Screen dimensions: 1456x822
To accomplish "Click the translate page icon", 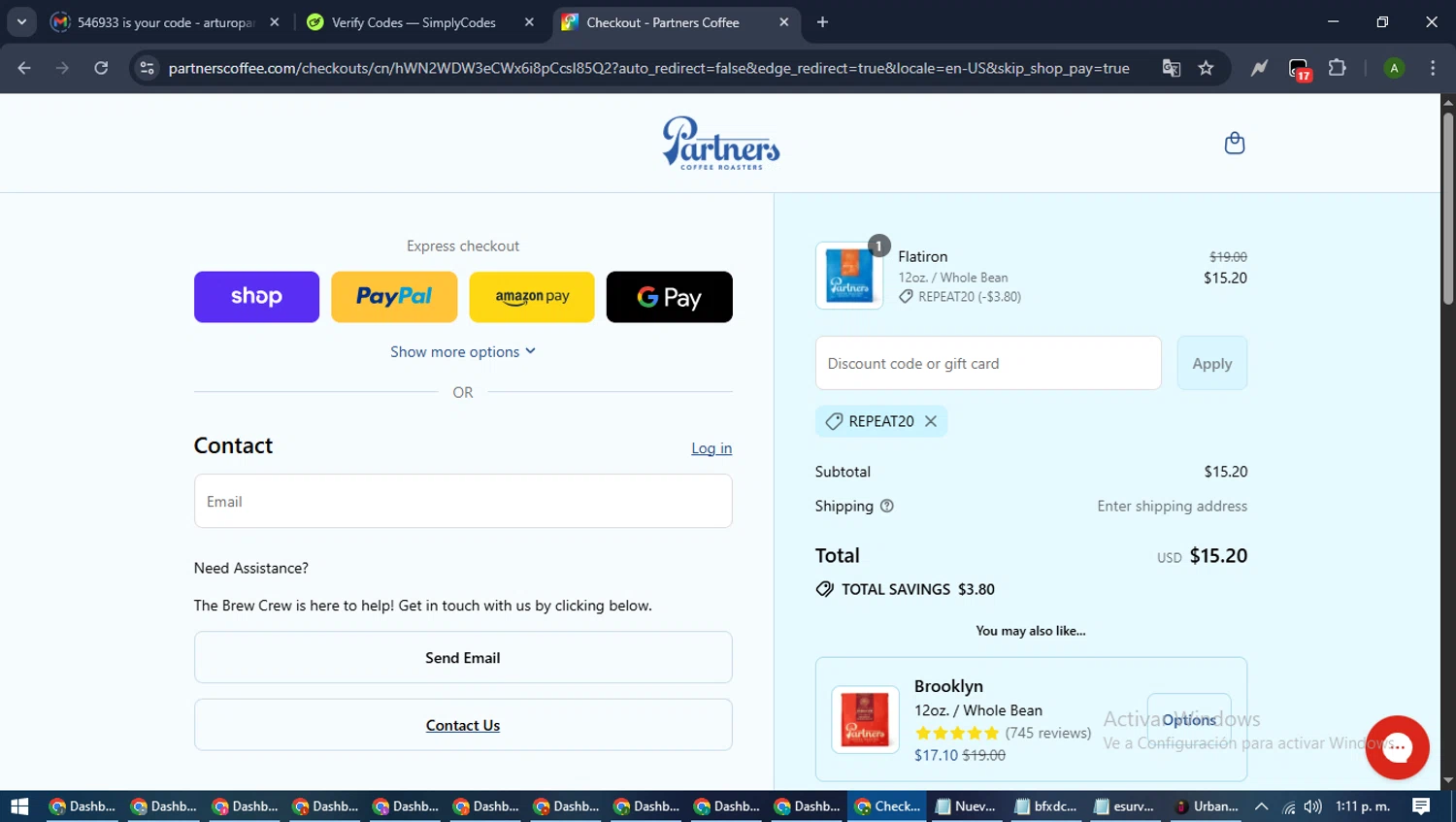I will click(1172, 68).
